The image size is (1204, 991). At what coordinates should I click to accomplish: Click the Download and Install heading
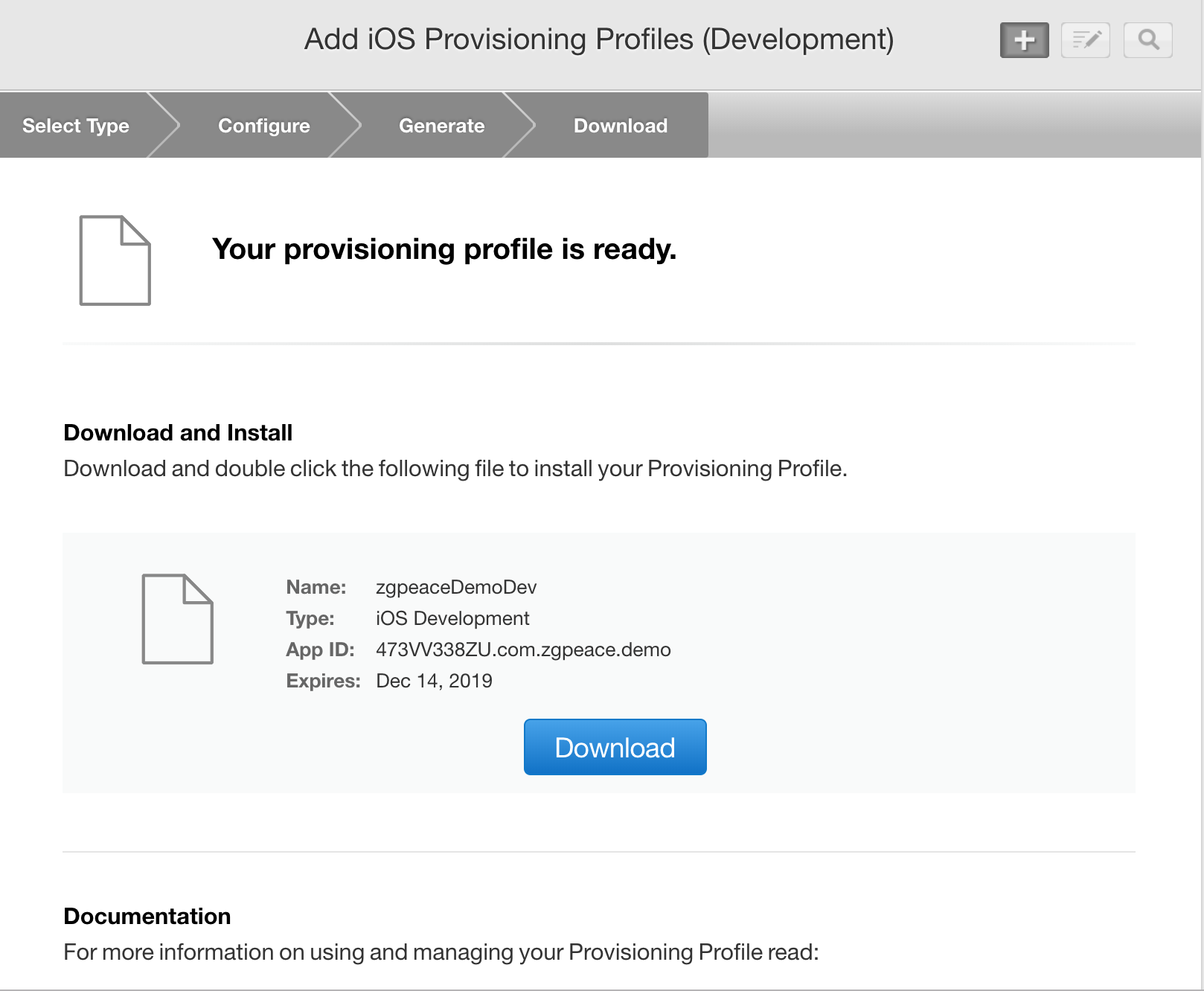(x=178, y=432)
